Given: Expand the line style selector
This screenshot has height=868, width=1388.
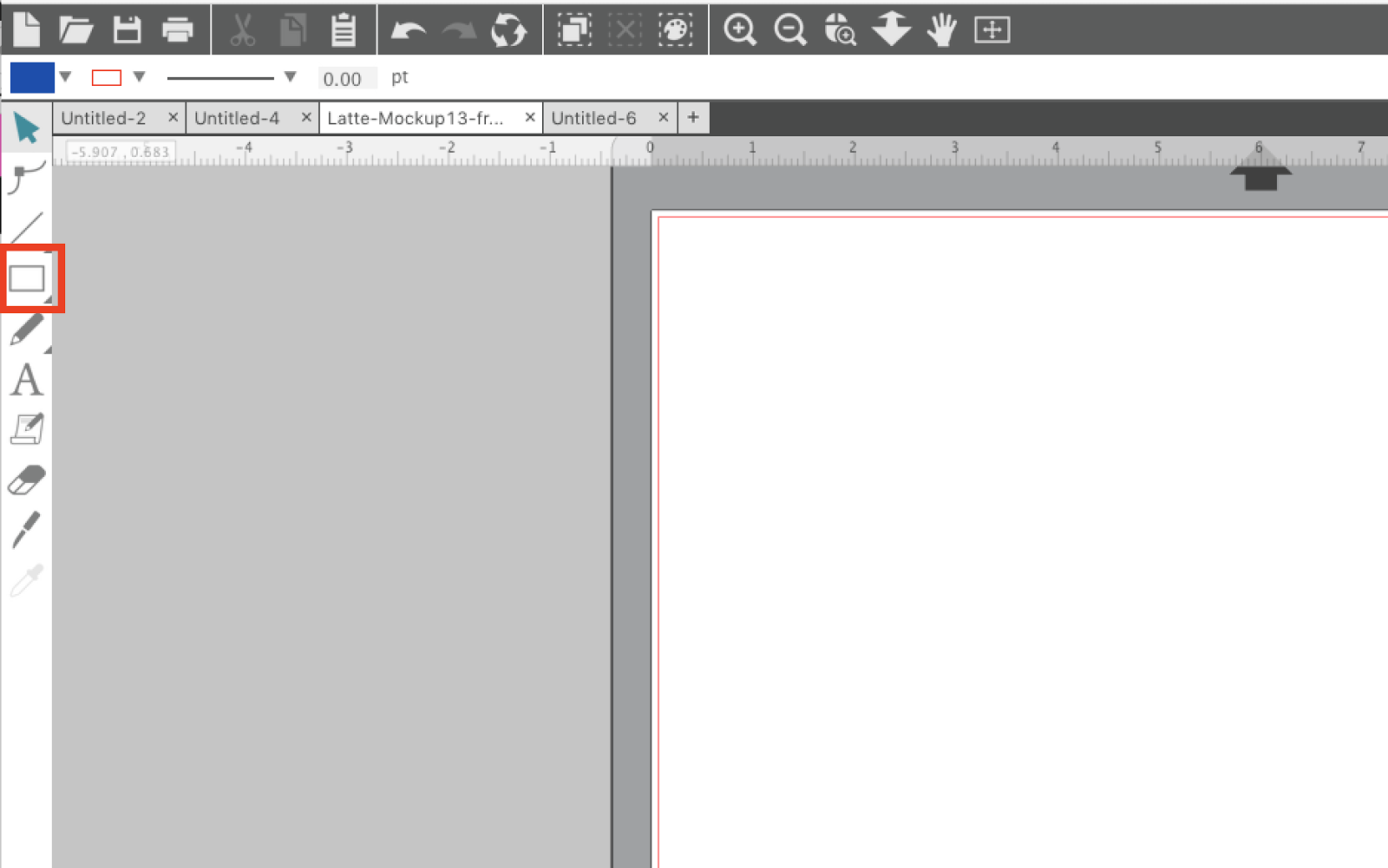Looking at the screenshot, I should click(289, 77).
